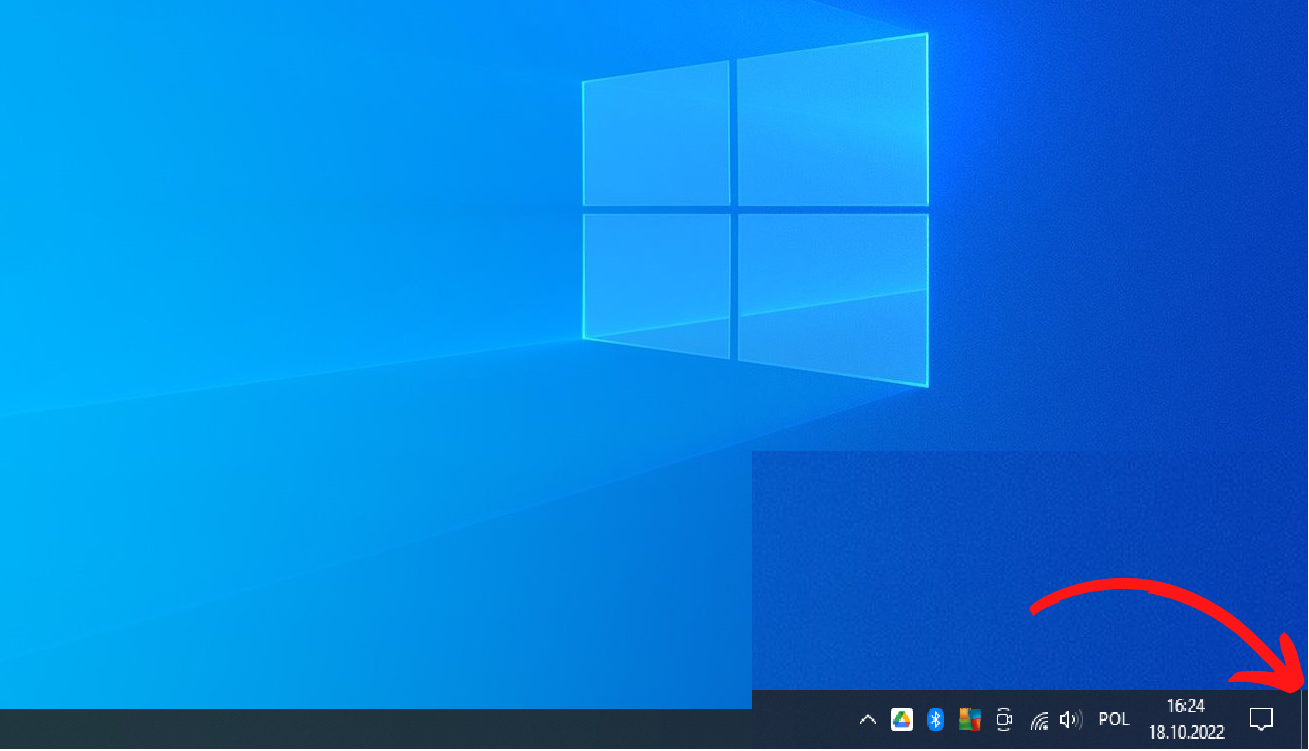Open the Action Center notifications icon

(x=1262, y=719)
